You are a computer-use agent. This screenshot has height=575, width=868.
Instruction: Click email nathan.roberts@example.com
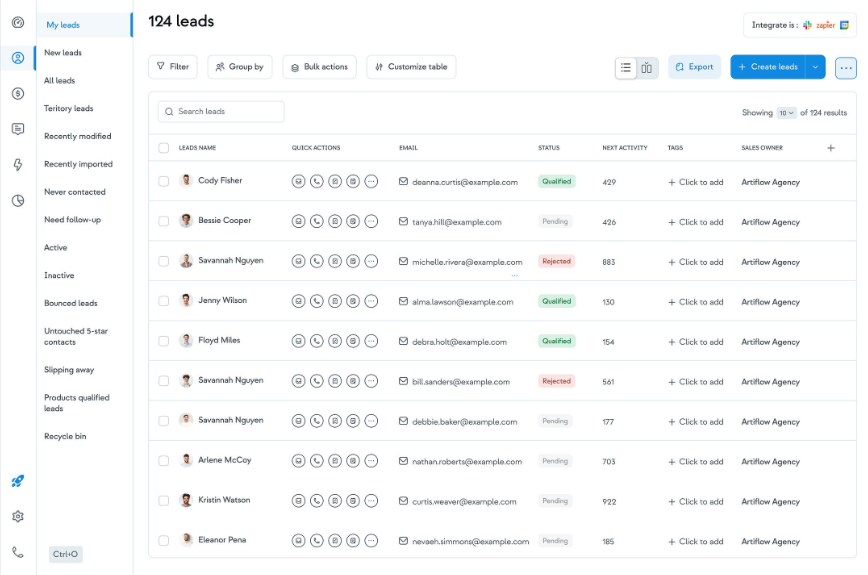467,462
